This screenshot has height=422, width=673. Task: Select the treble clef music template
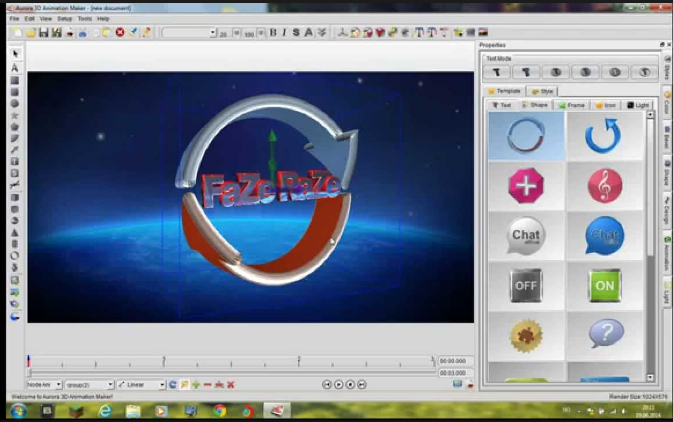coord(604,186)
